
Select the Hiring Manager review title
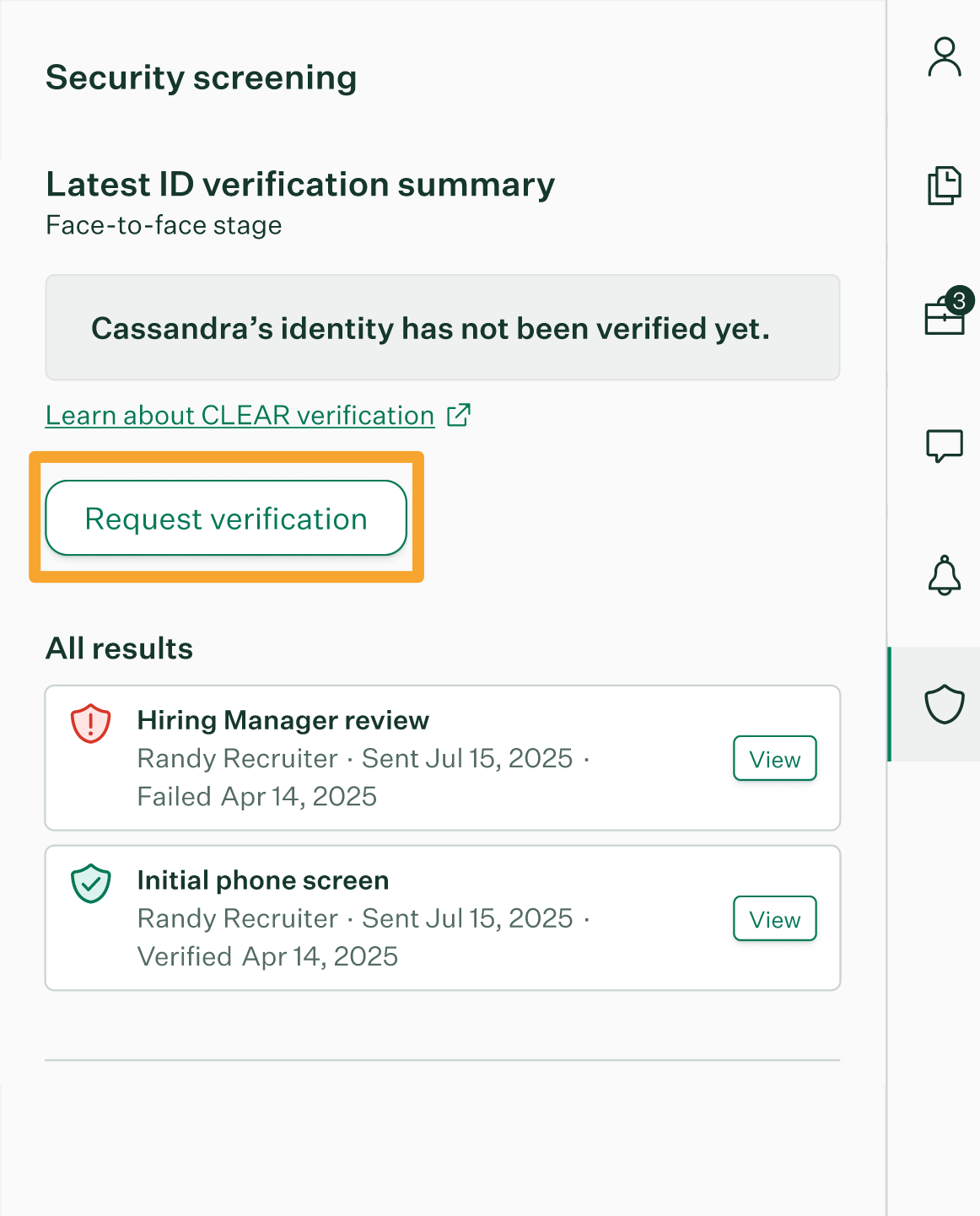283,720
